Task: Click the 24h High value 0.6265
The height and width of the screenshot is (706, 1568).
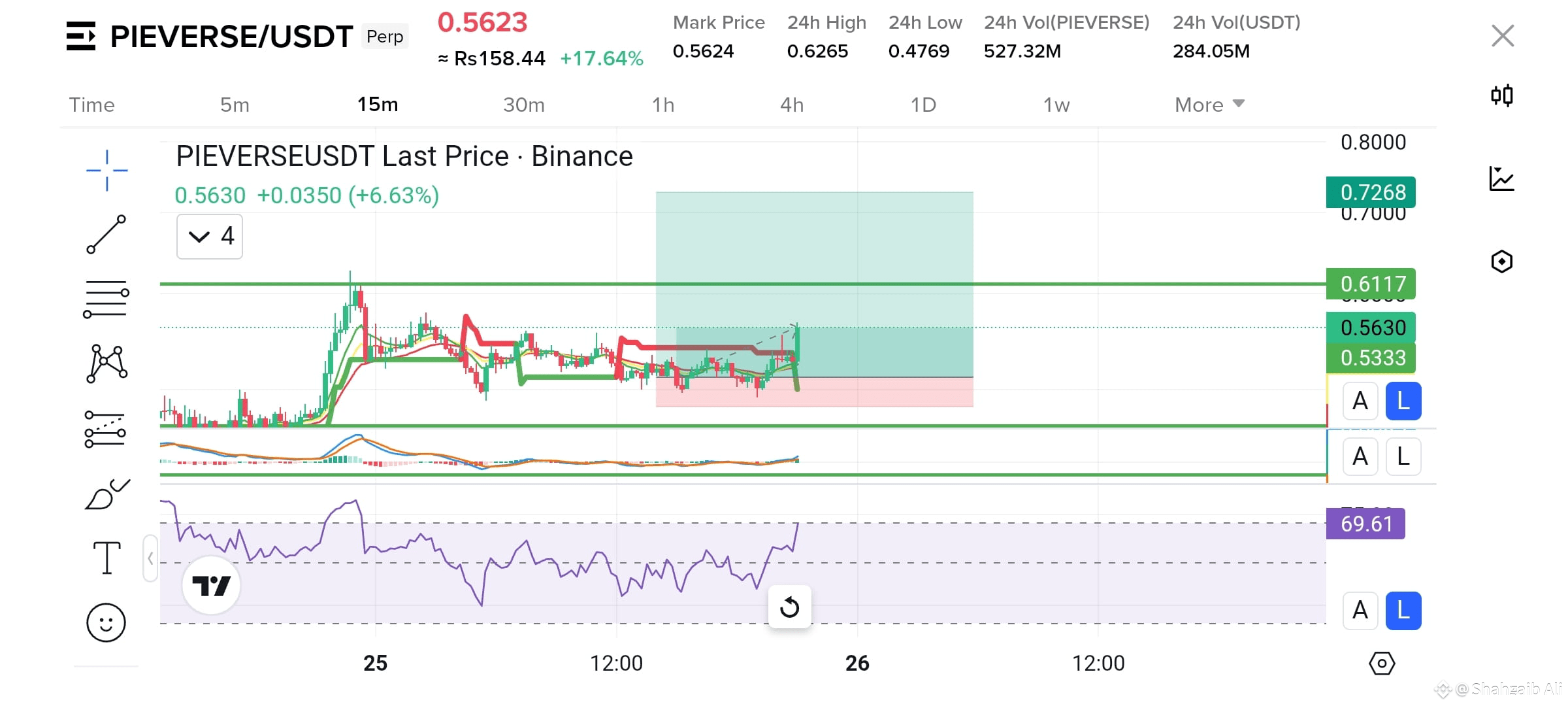Action: [x=817, y=51]
